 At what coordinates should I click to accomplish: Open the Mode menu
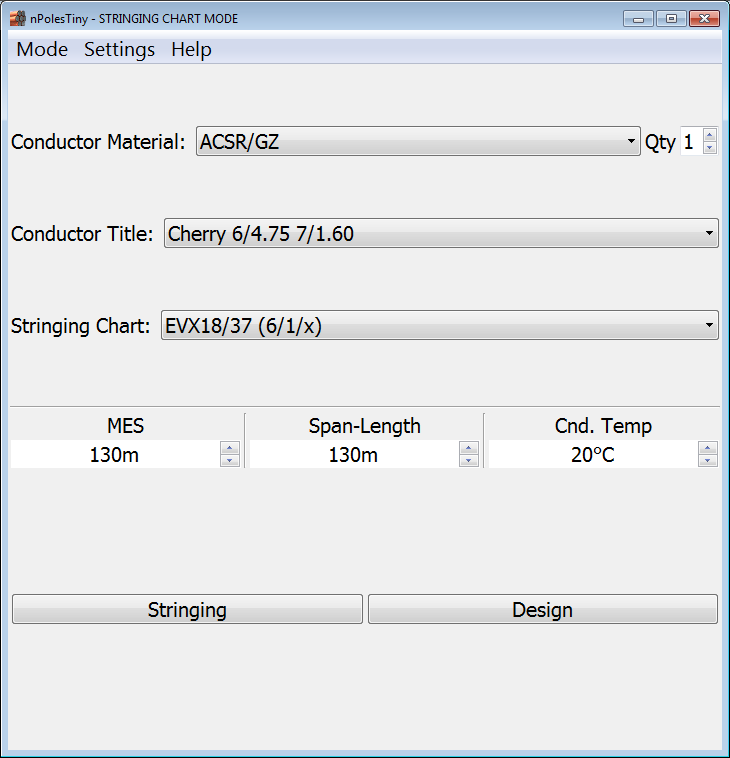[42, 49]
